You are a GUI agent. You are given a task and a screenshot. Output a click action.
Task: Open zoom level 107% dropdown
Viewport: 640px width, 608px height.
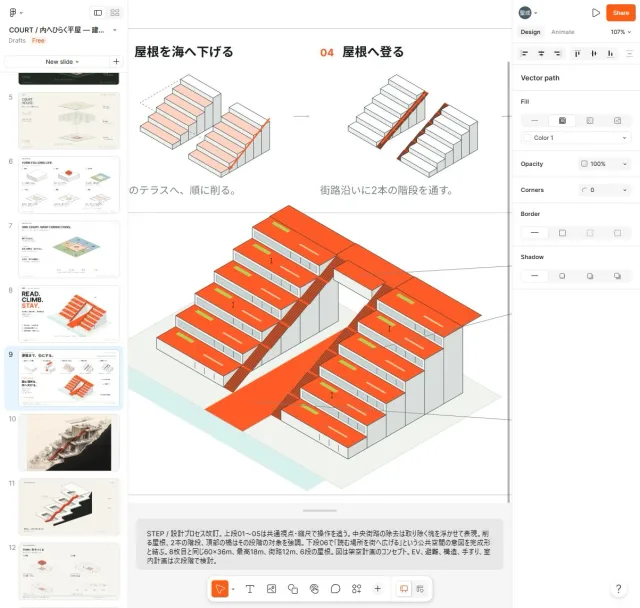click(620, 32)
